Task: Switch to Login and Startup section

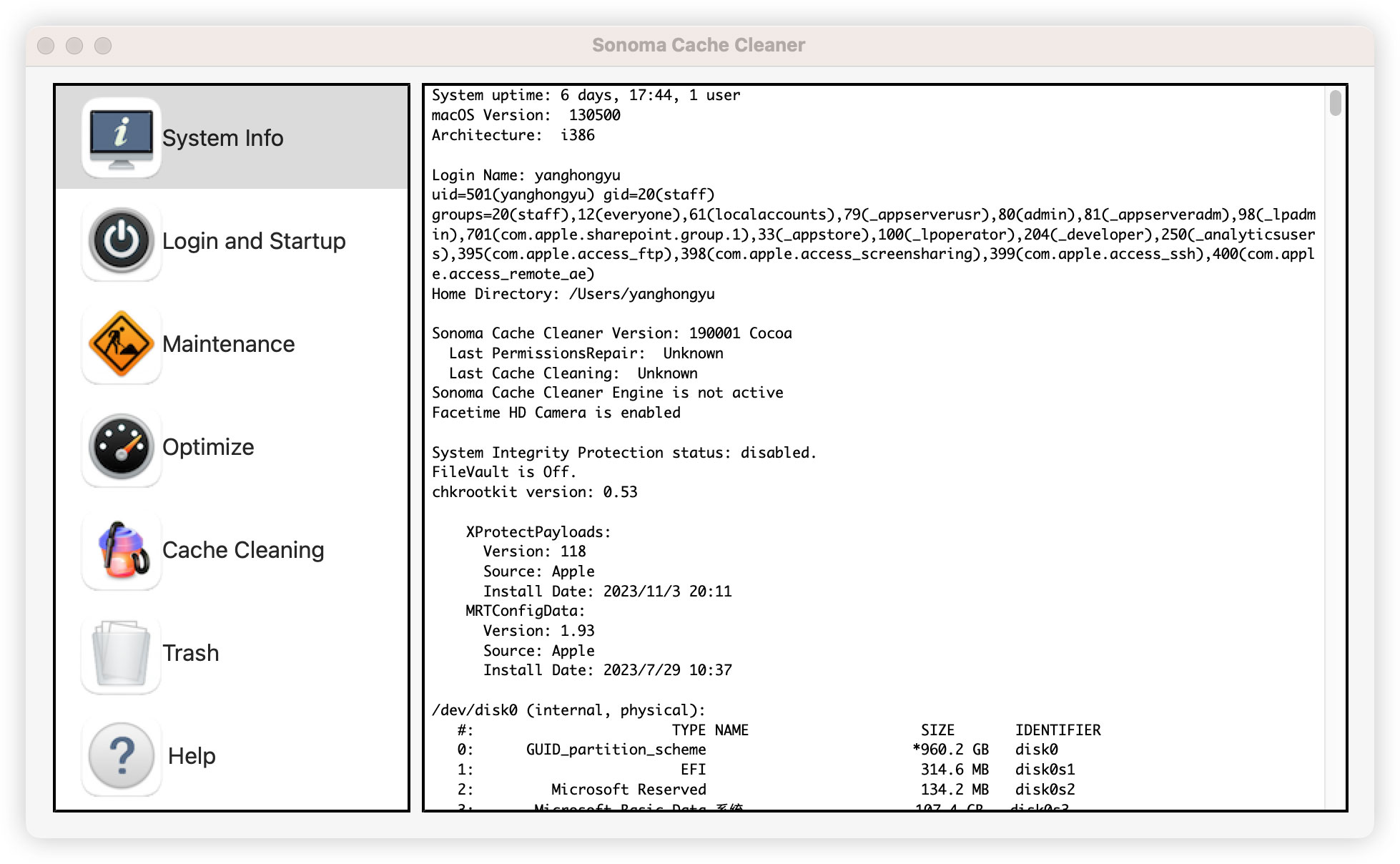Action: click(254, 241)
